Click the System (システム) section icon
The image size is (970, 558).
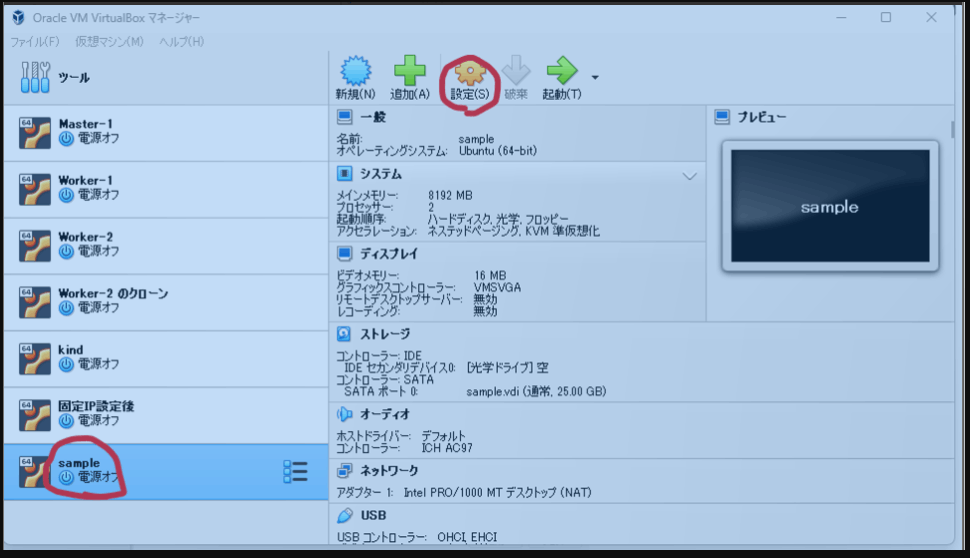pyautogui.click(x=345, y=174)
